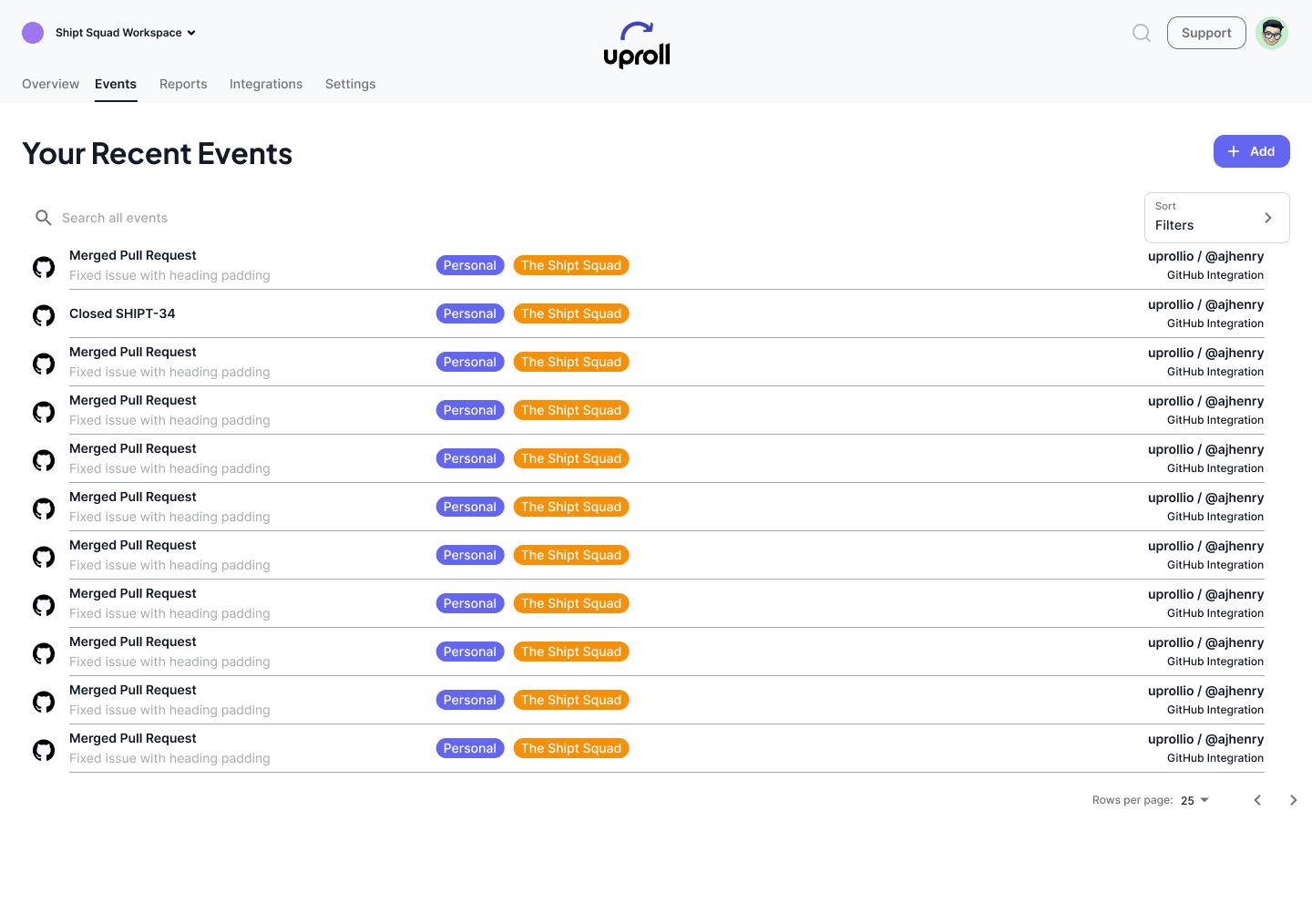
Task: Open the Reports tab
Action: coord(183,84)
